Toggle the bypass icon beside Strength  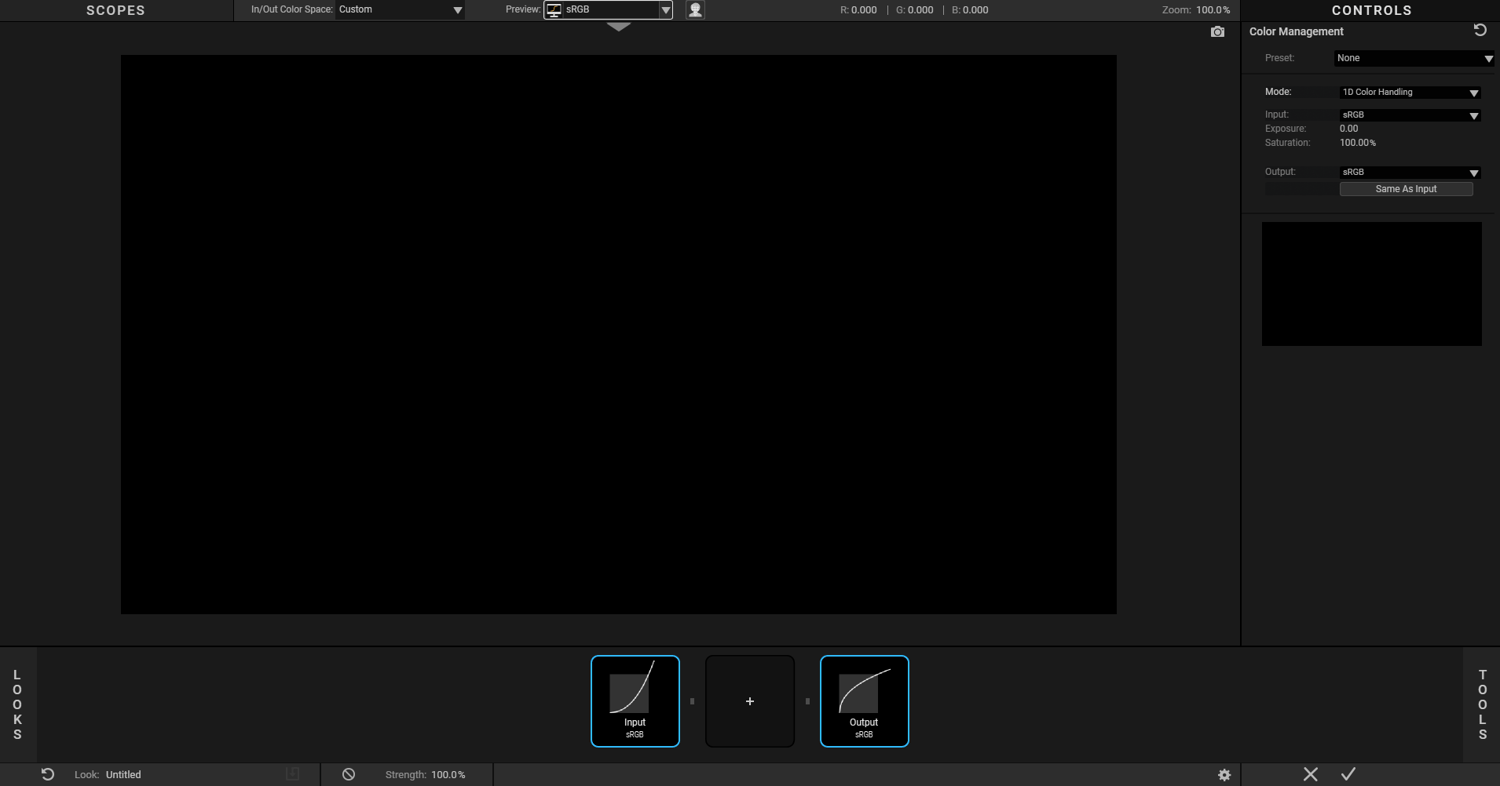[348, 774]
